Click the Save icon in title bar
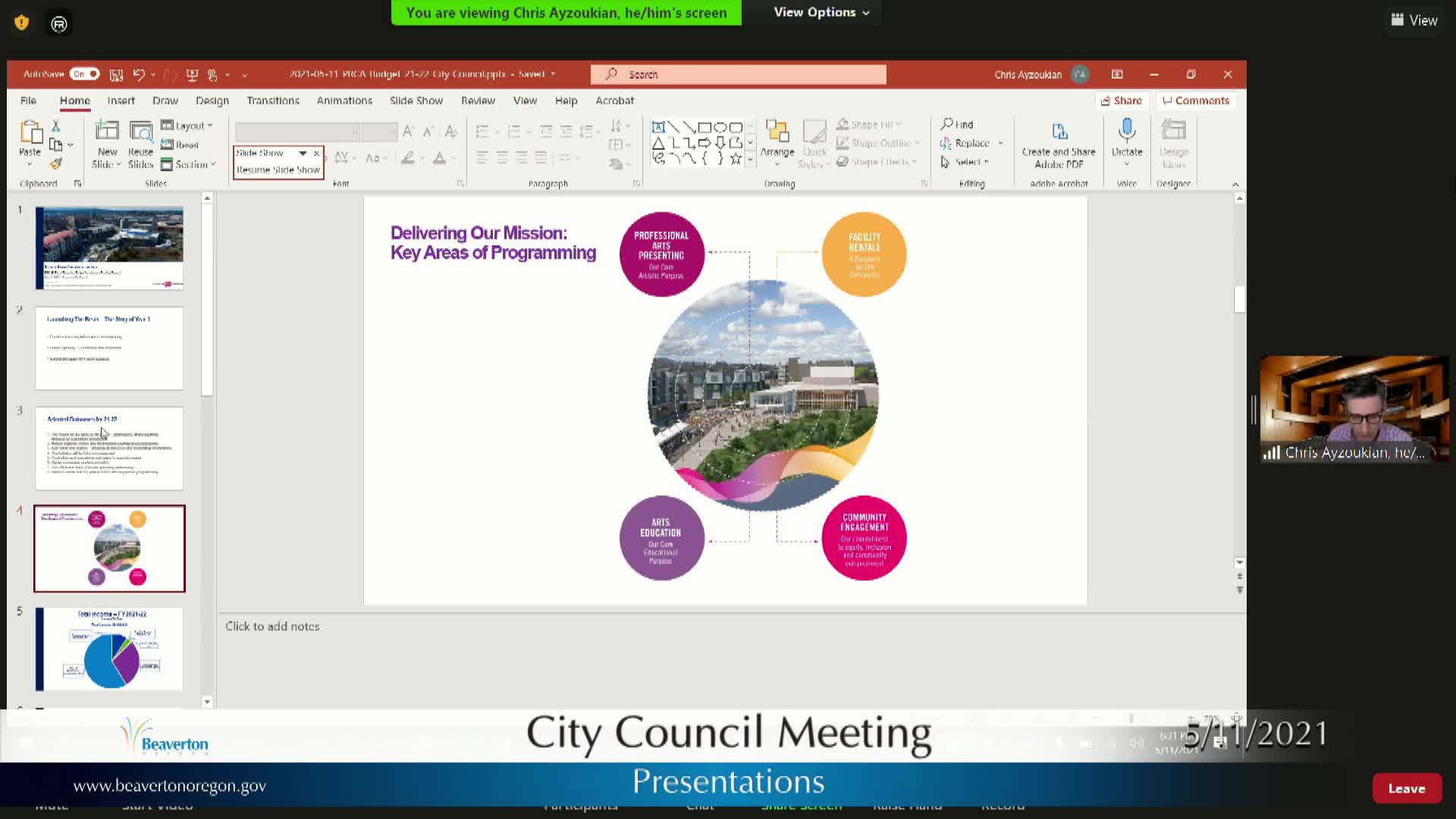This screenshot has width=1456, height=819. pyautogui.click(x=116, y=74)
